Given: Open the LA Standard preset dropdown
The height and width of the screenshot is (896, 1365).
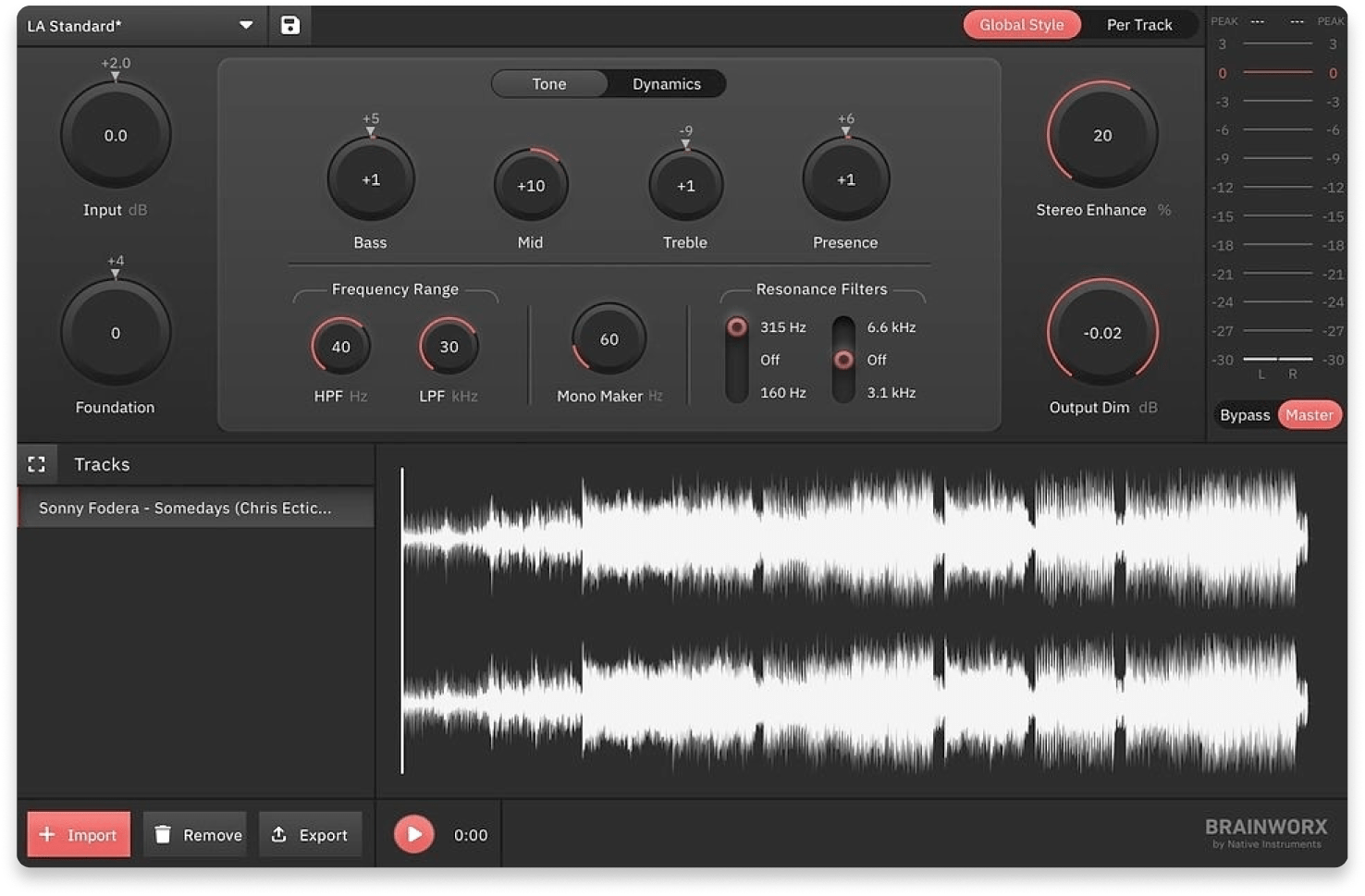Looking at the screenshot, I should 245,25.
